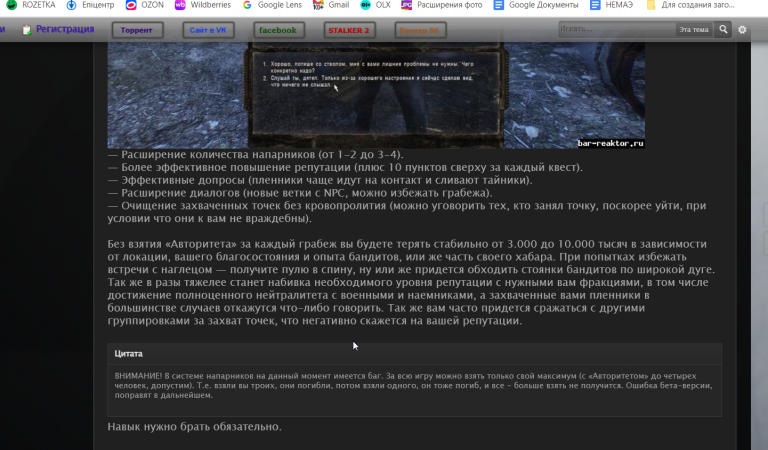Click the facebook button
Image resolution: width=768 pixels, height=450 pixels.
click(278, 30)
